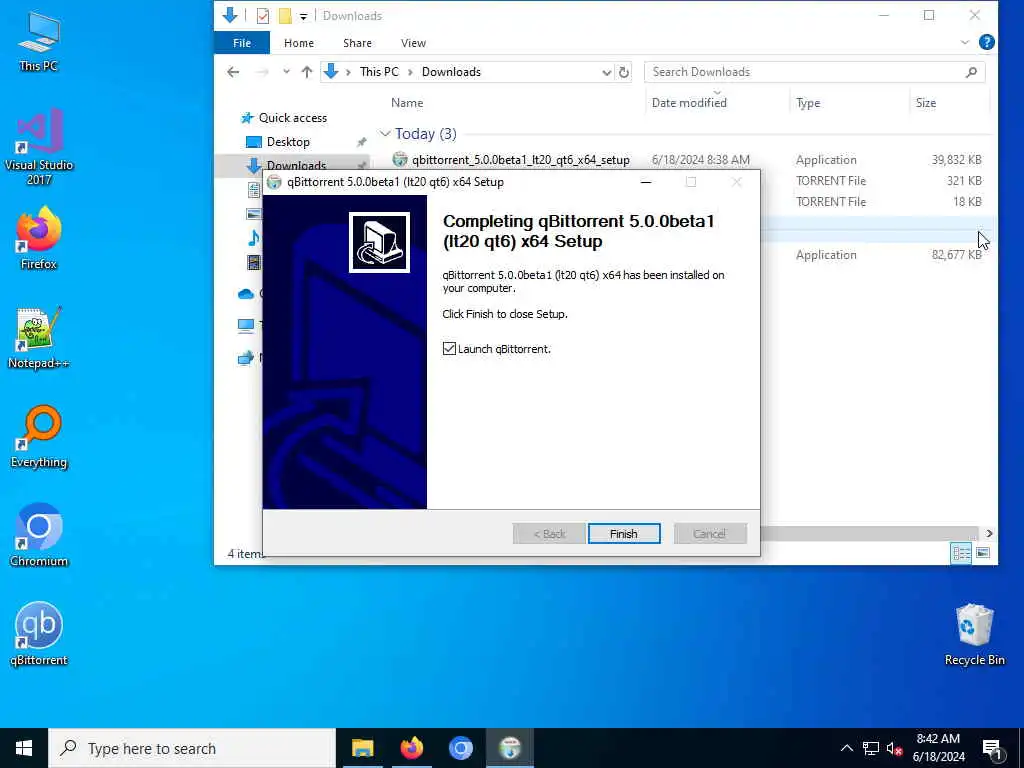This screenshot has width=1024, height=768.
Task: Go up one folder level
Action: (x=306, y=72)
